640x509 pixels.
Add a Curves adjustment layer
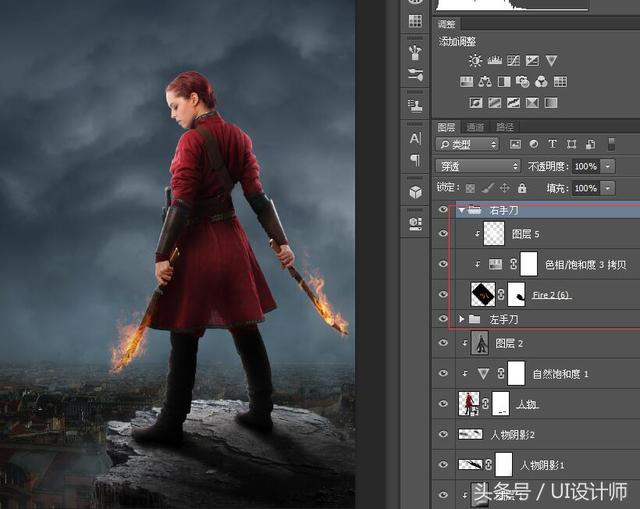point(513,61)
